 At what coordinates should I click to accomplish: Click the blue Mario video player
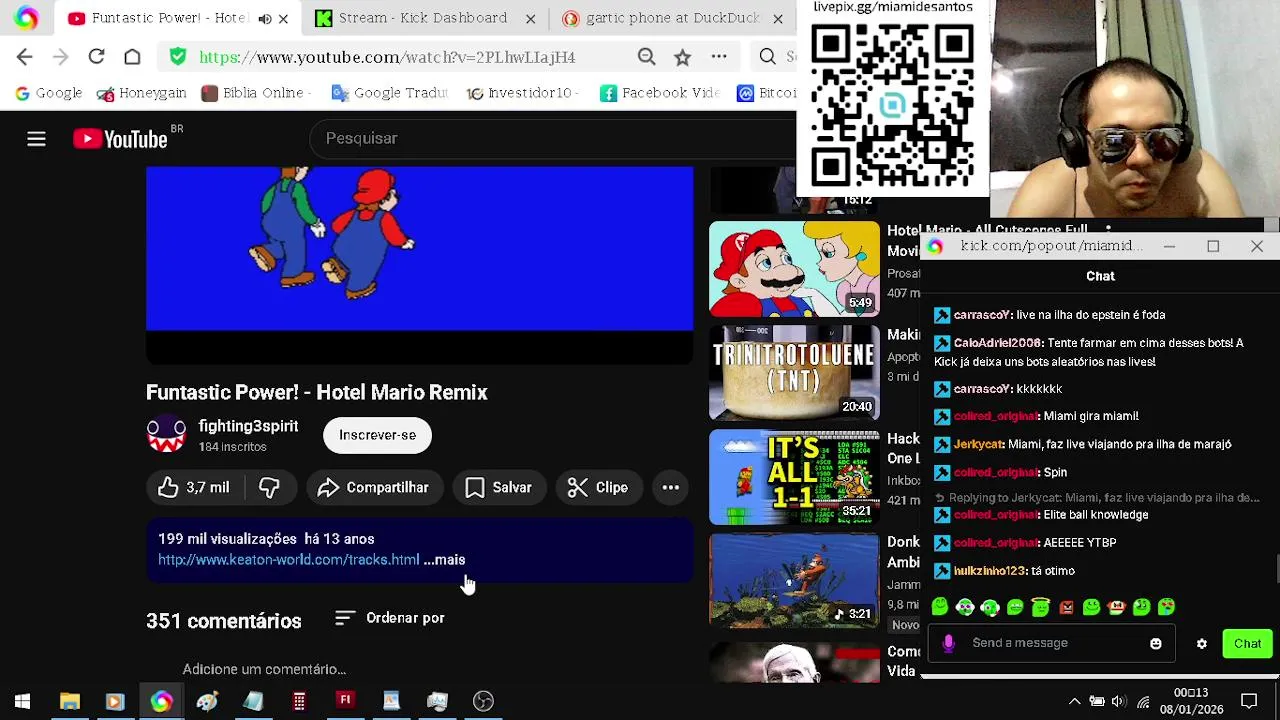click(419, 248)
